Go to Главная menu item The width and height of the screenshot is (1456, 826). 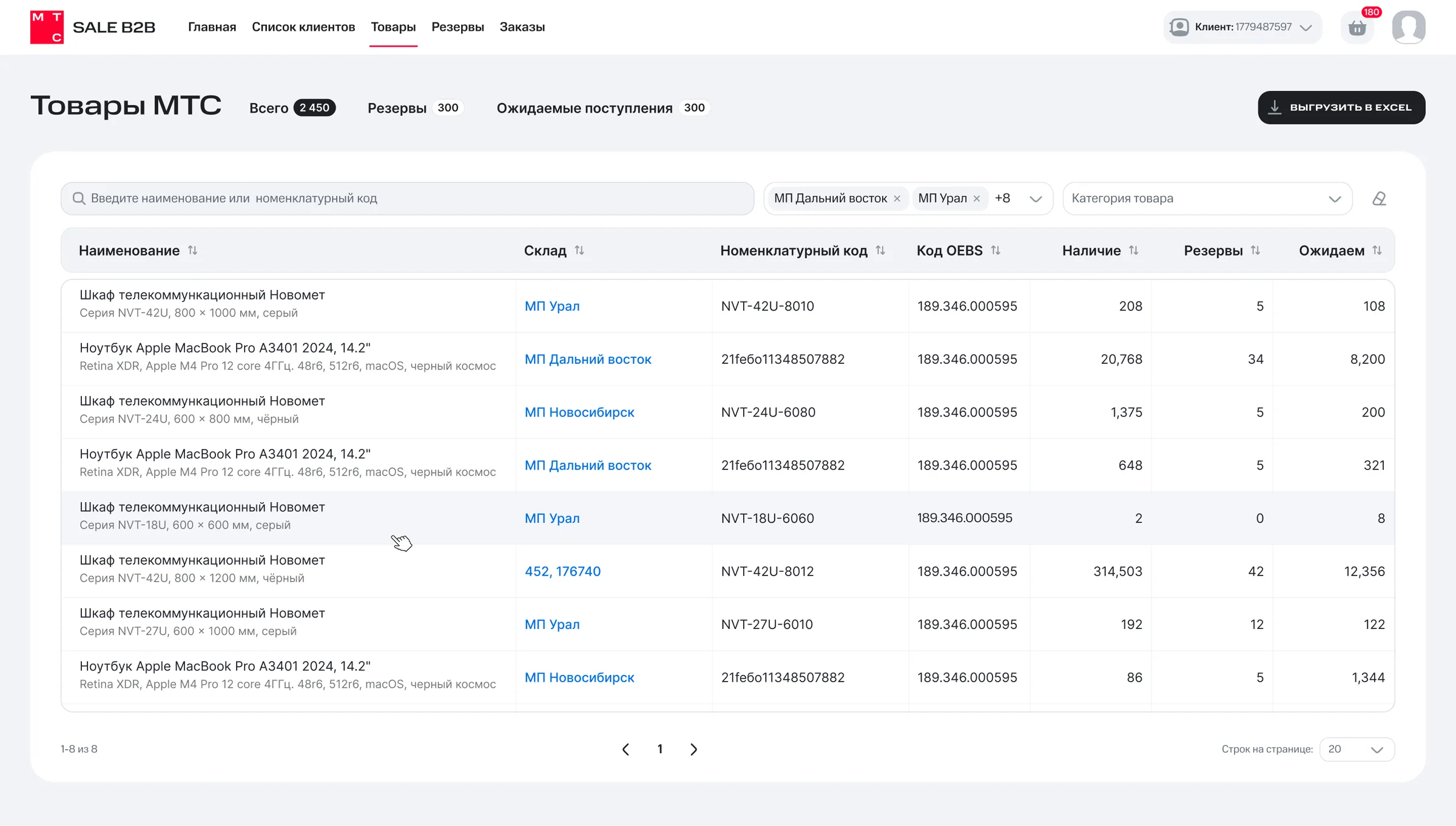pyautogui.click(x=212, y=27)
